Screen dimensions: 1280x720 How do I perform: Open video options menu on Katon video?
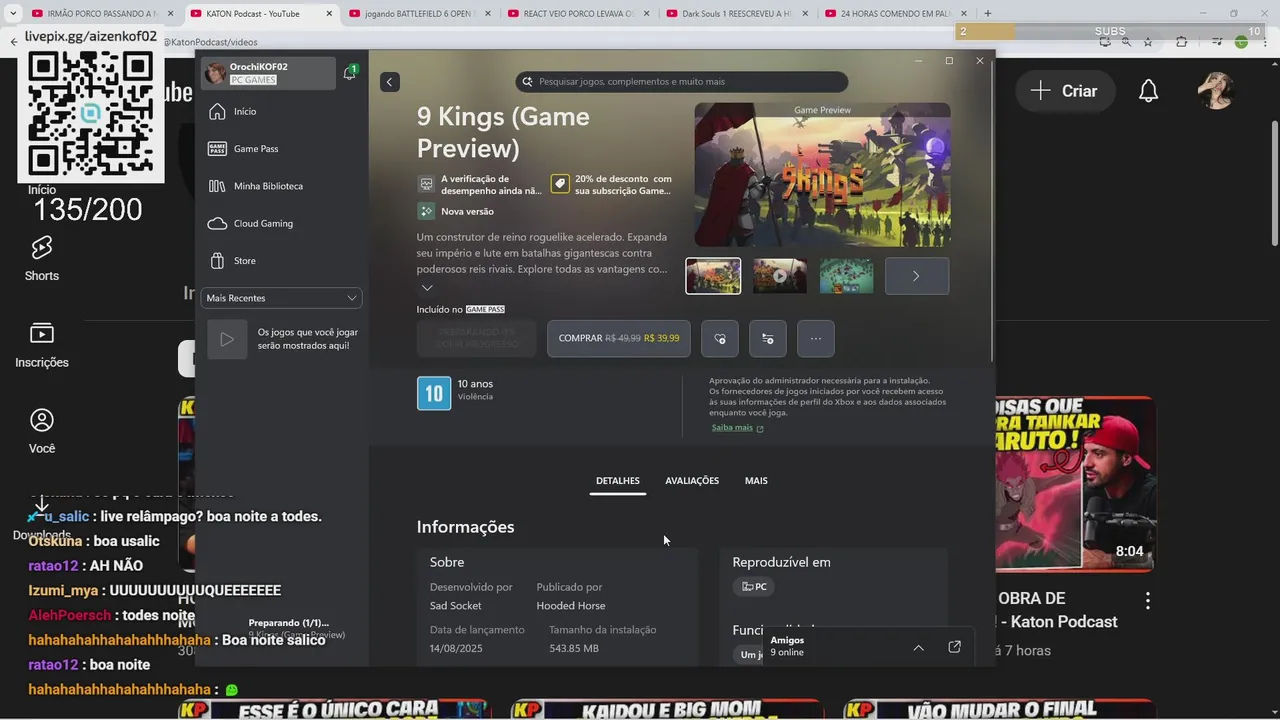pos(1148,601)
